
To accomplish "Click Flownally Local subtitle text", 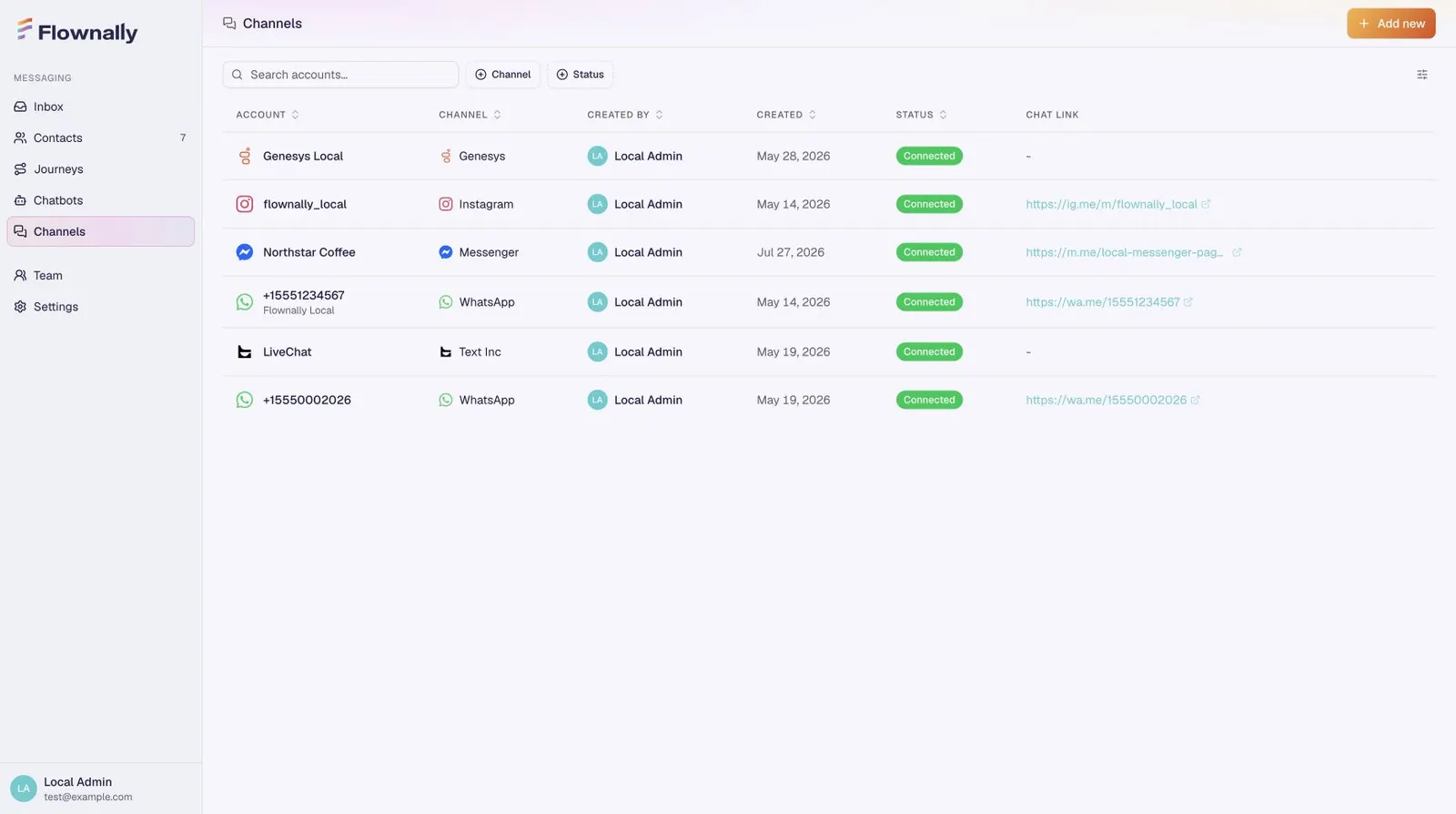I will coord(298,310).
